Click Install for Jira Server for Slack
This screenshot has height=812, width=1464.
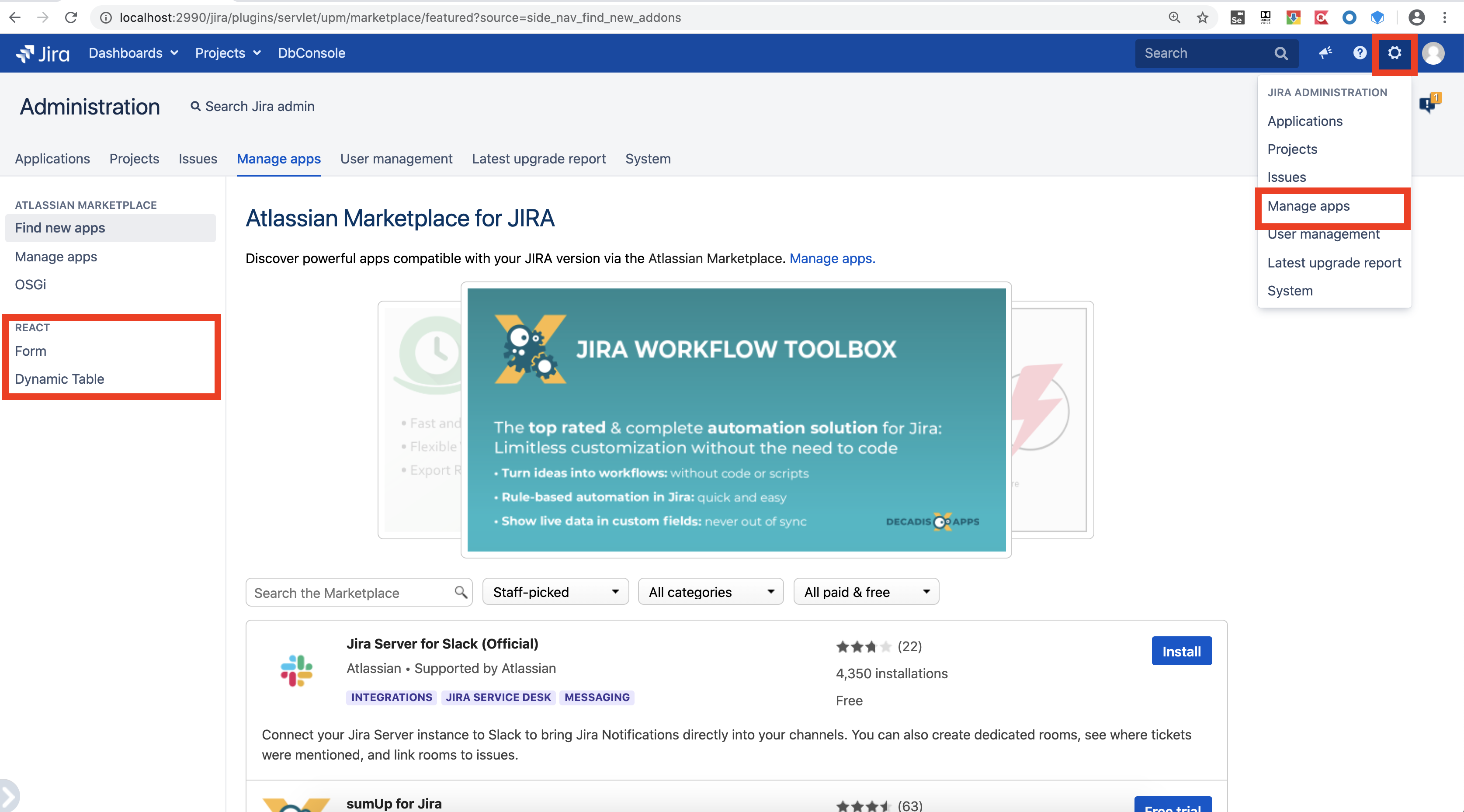(1182, 651)
